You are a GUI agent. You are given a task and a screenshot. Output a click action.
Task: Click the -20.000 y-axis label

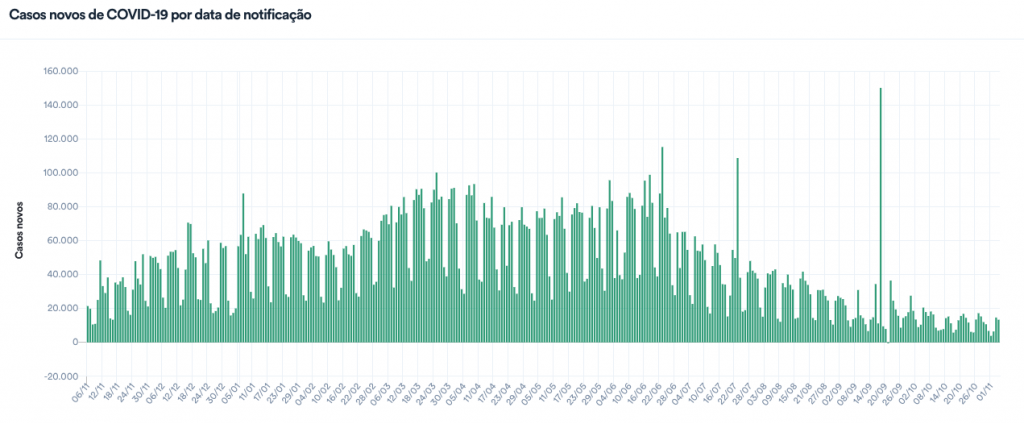point(60,376)
